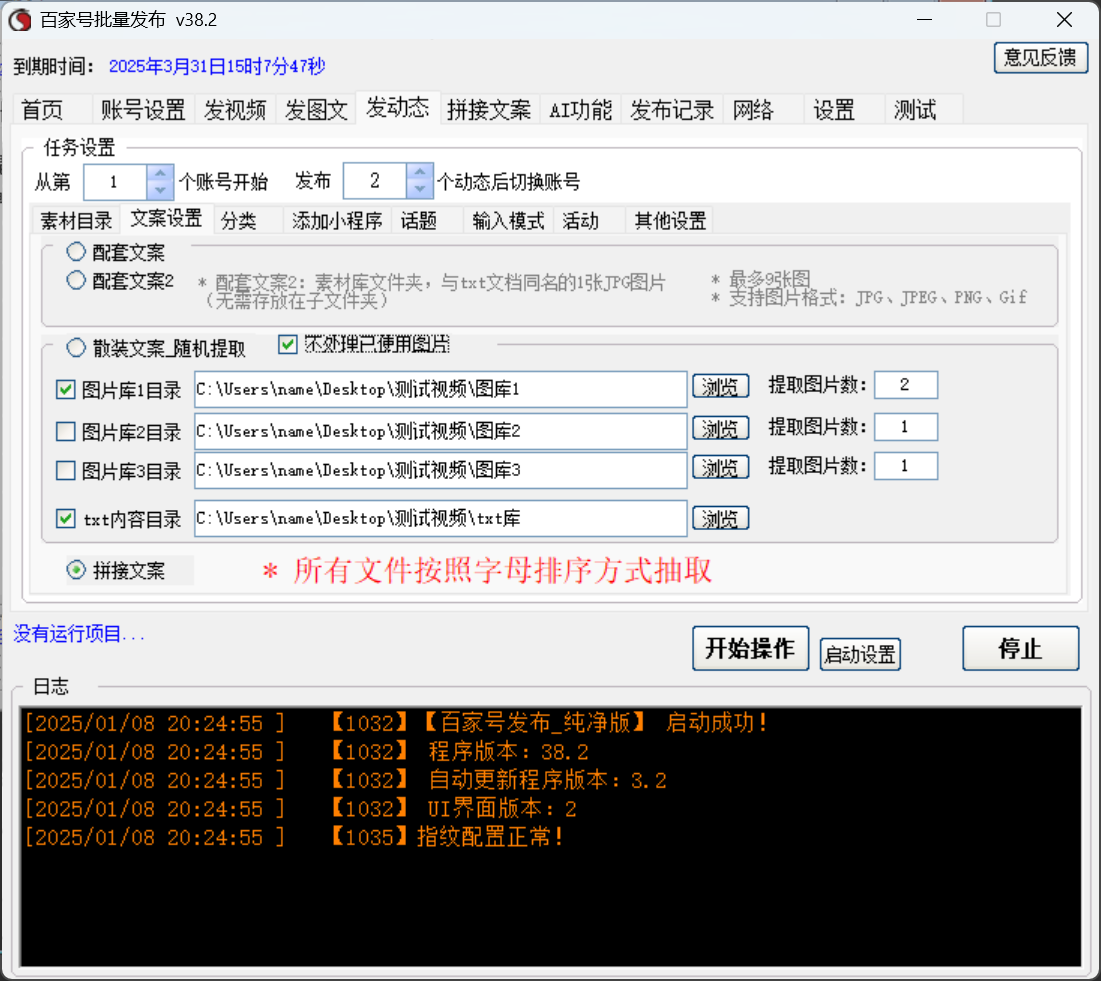This screenshot has width=1101, height=981.
Task: Select the 配套文案 radio button
Action: pos(76,251)
